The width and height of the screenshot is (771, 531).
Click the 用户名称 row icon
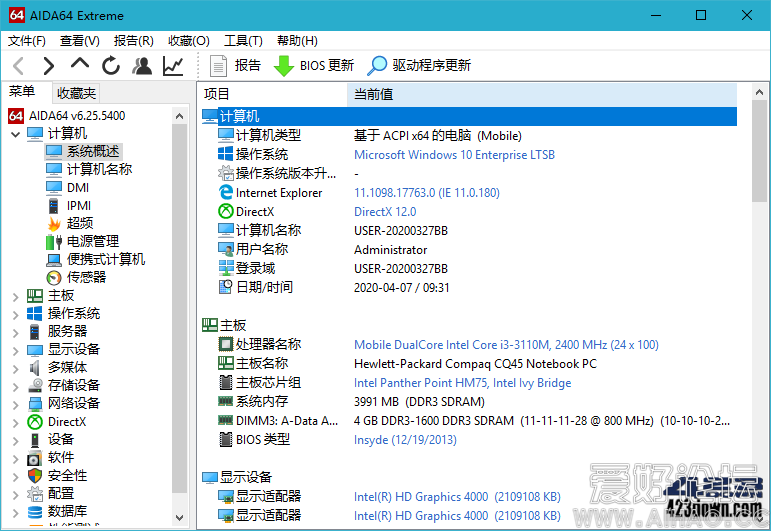tap(226, 249)
